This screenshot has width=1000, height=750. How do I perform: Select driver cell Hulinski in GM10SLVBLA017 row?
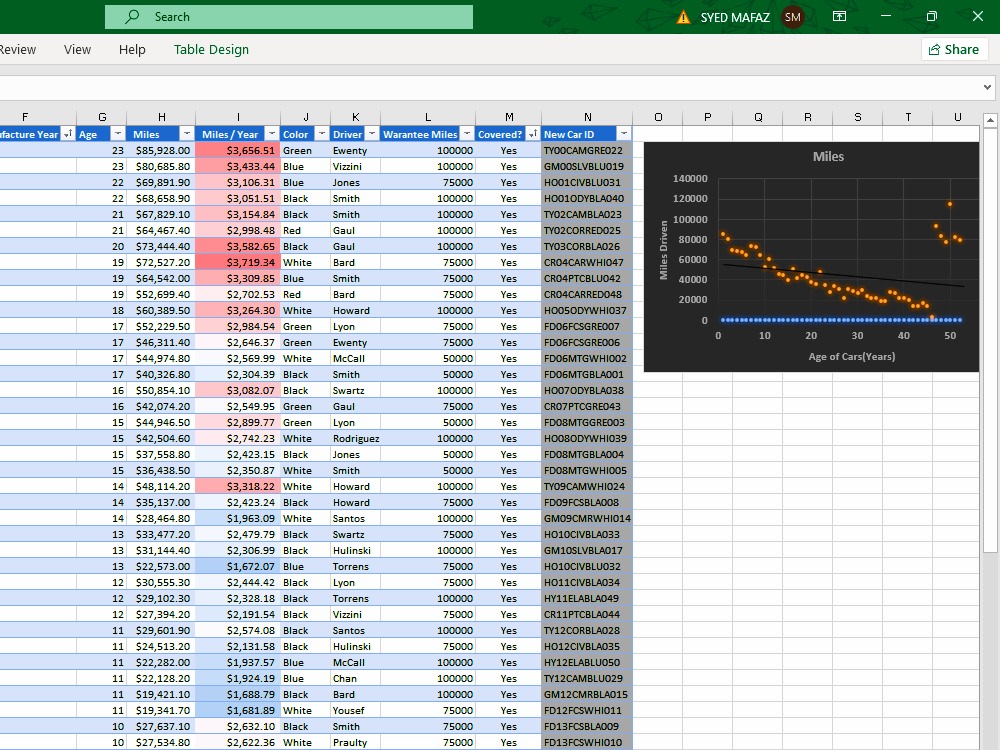tap(355, 550)
